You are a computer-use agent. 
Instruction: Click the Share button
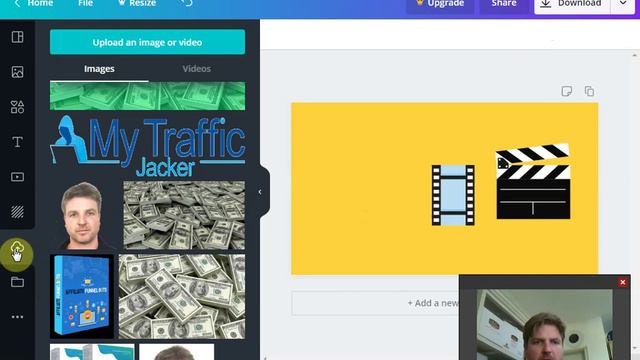coord(504,4)
